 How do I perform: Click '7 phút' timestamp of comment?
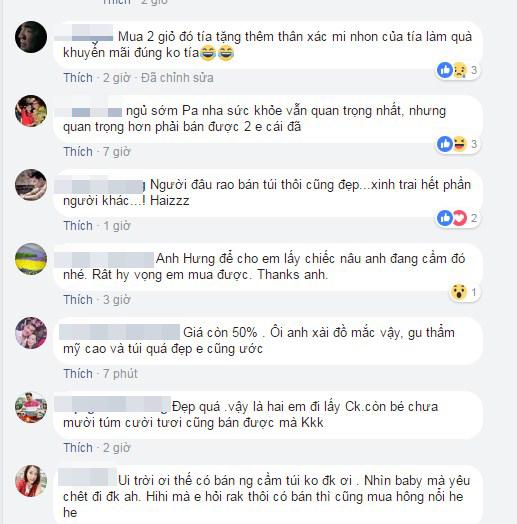(120, 374)
